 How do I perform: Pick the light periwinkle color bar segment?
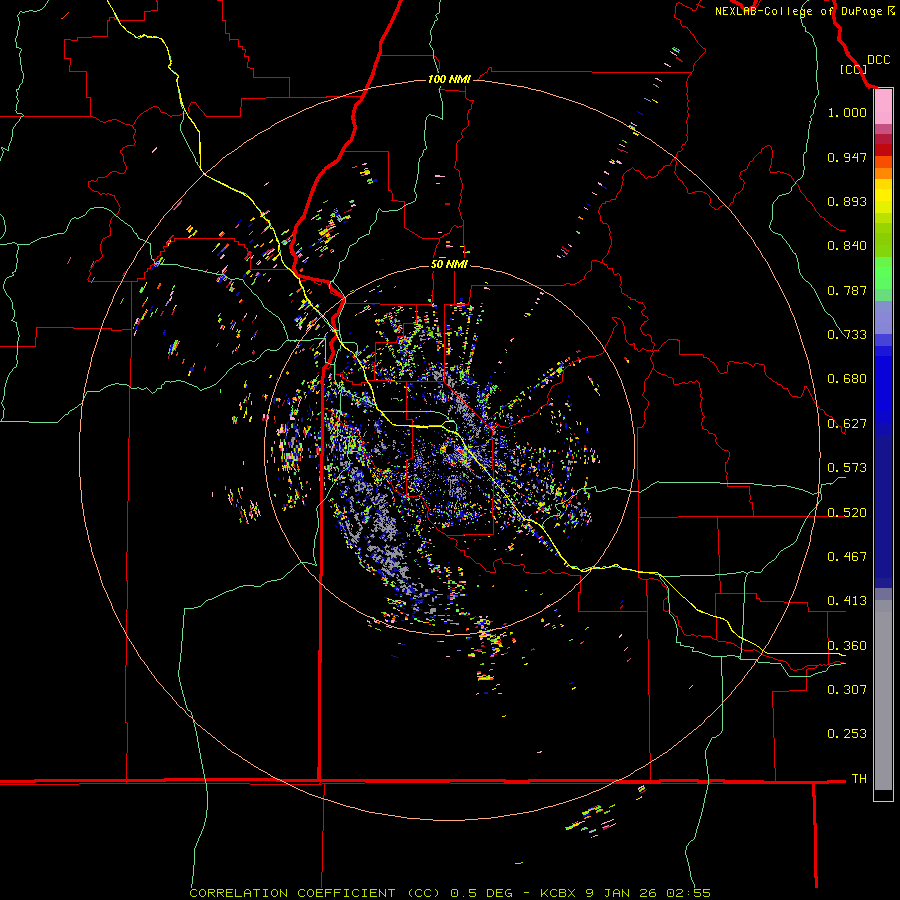(x=883, y=317)
